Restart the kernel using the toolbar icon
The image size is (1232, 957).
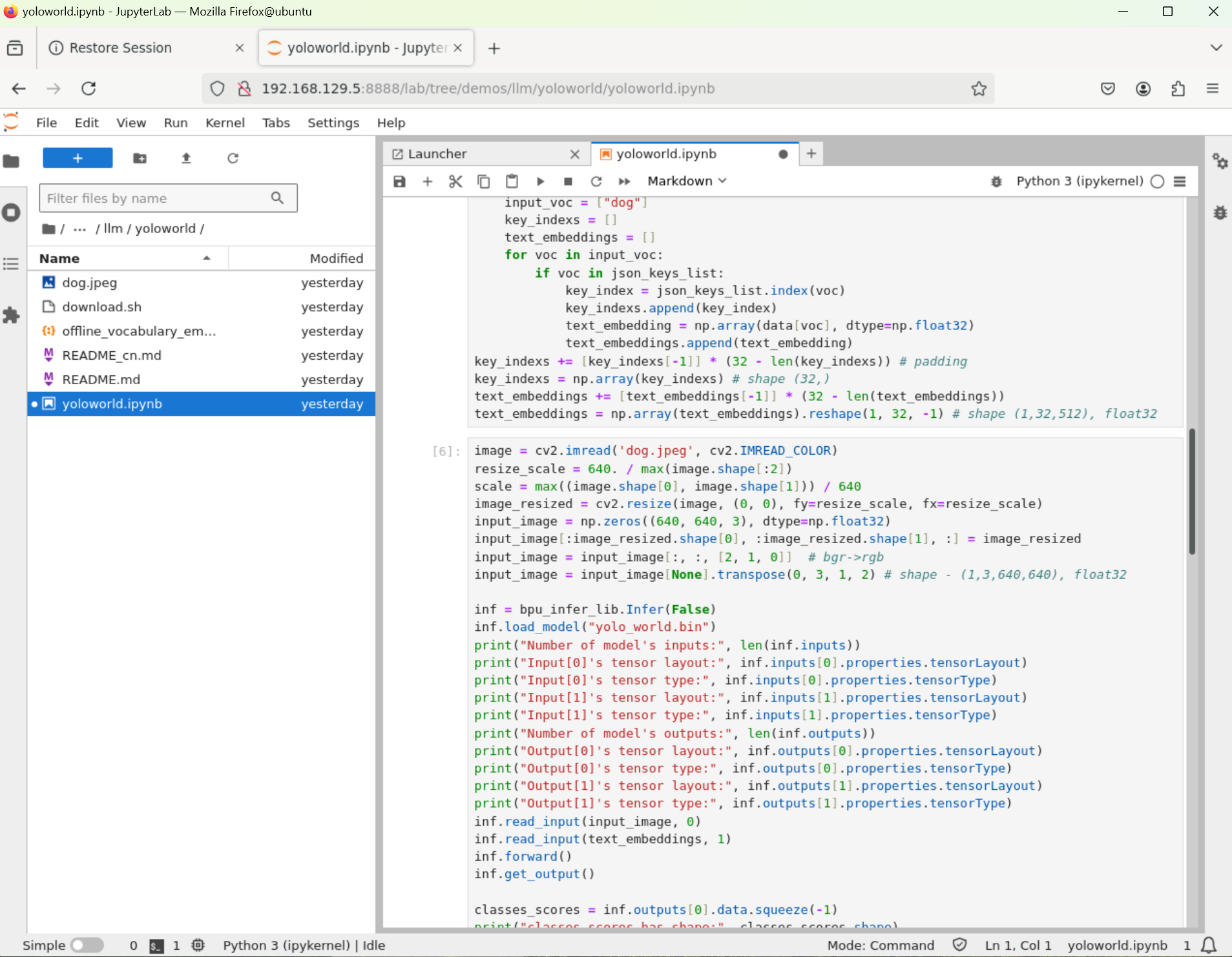(x=596, y=181)
